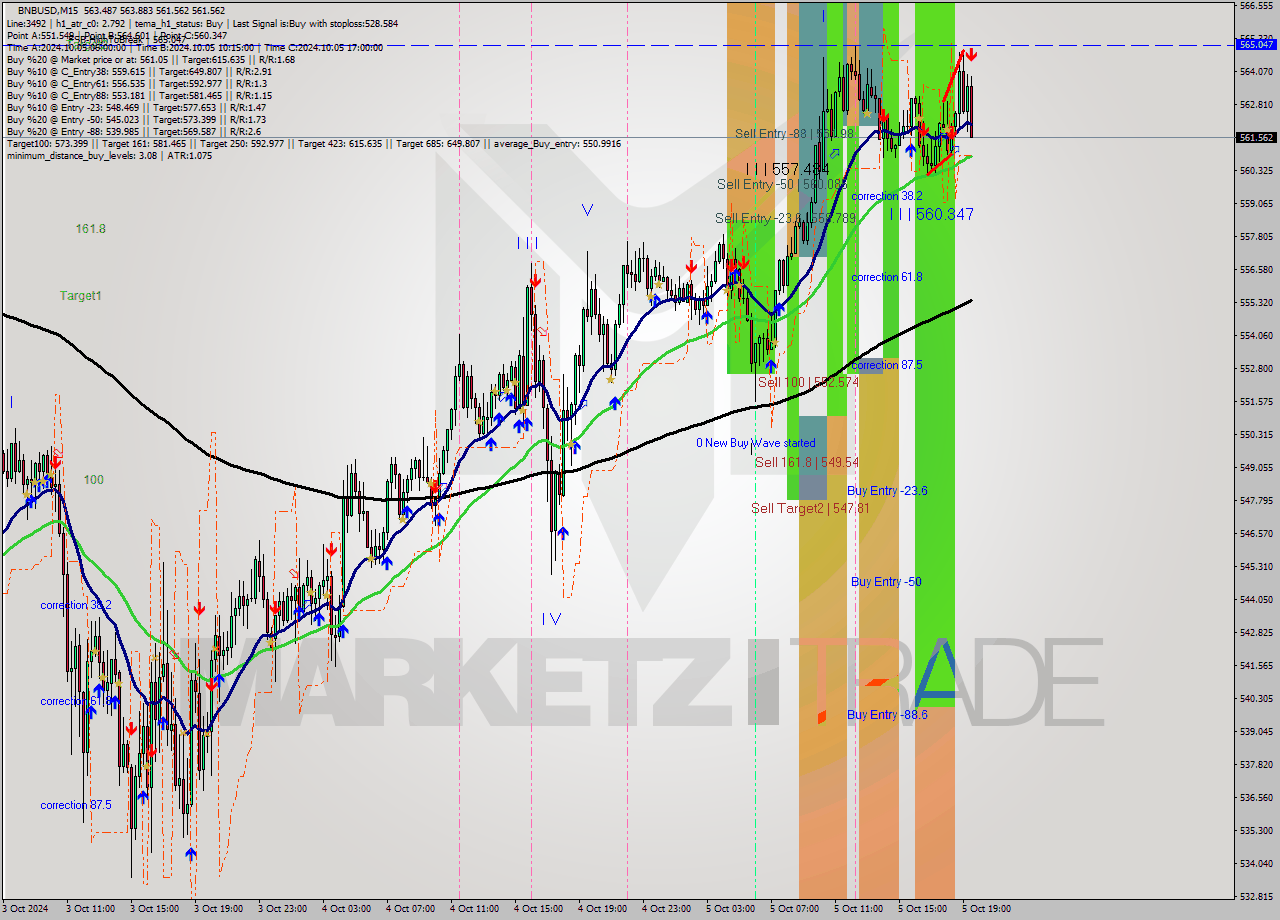
Task: Click the '5 Oct 19:00' time axis label
Action: tap(986, 909)
